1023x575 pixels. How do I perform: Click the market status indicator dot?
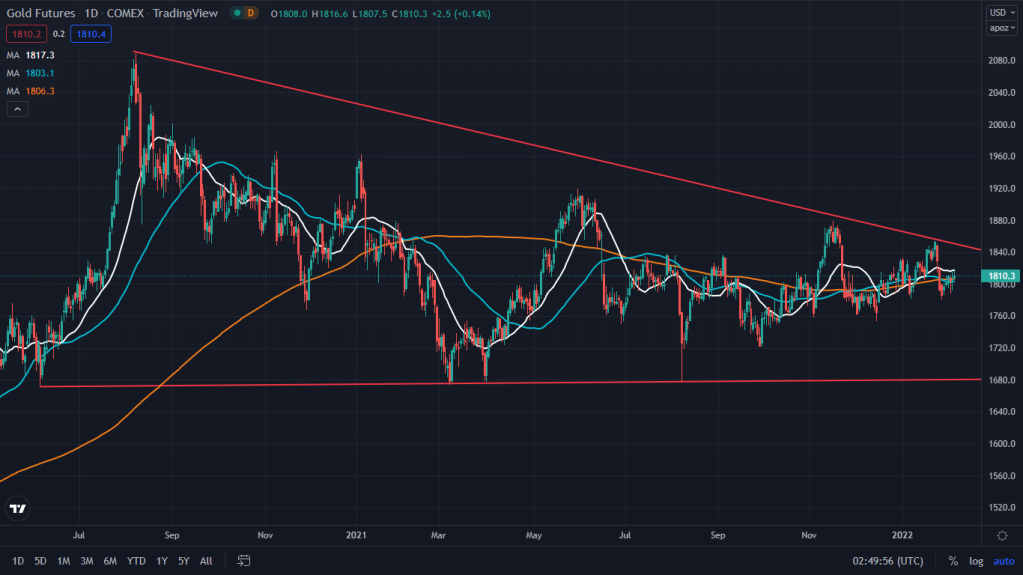tap(236, 13)
